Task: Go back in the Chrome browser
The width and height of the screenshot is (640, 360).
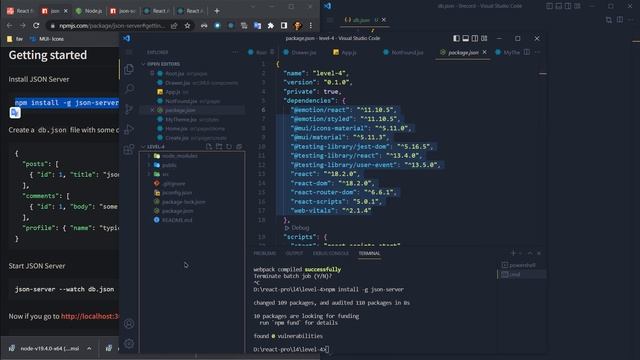Action: click(9, 25)
